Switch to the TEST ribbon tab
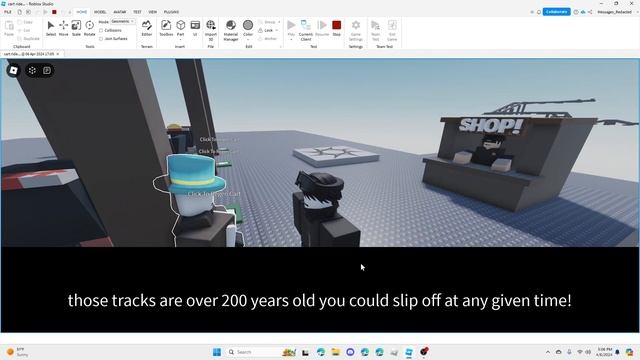 tap(137, 12)
